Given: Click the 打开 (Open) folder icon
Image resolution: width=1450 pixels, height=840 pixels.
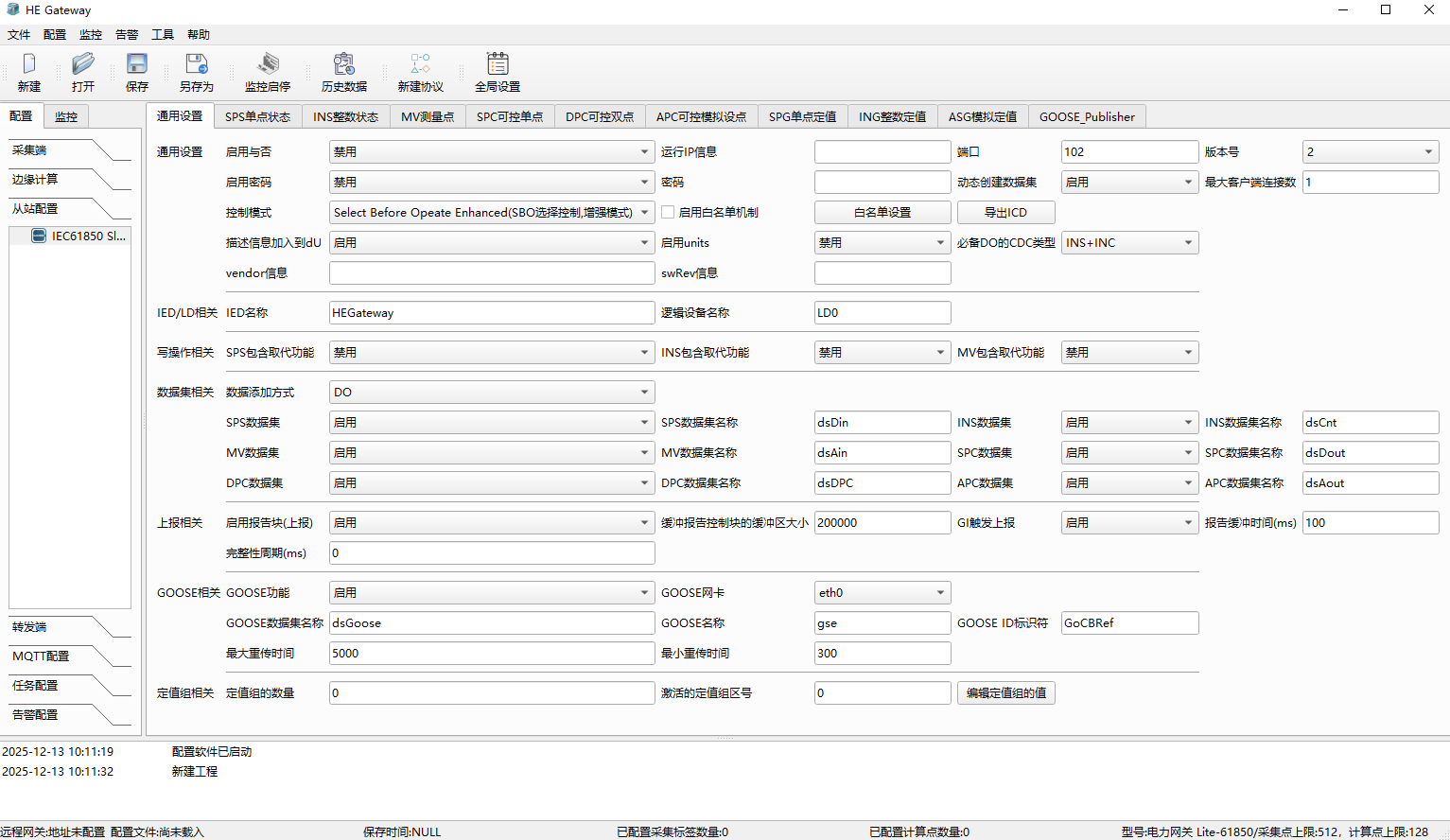Looking at the screenshot, I should point(83,64).
